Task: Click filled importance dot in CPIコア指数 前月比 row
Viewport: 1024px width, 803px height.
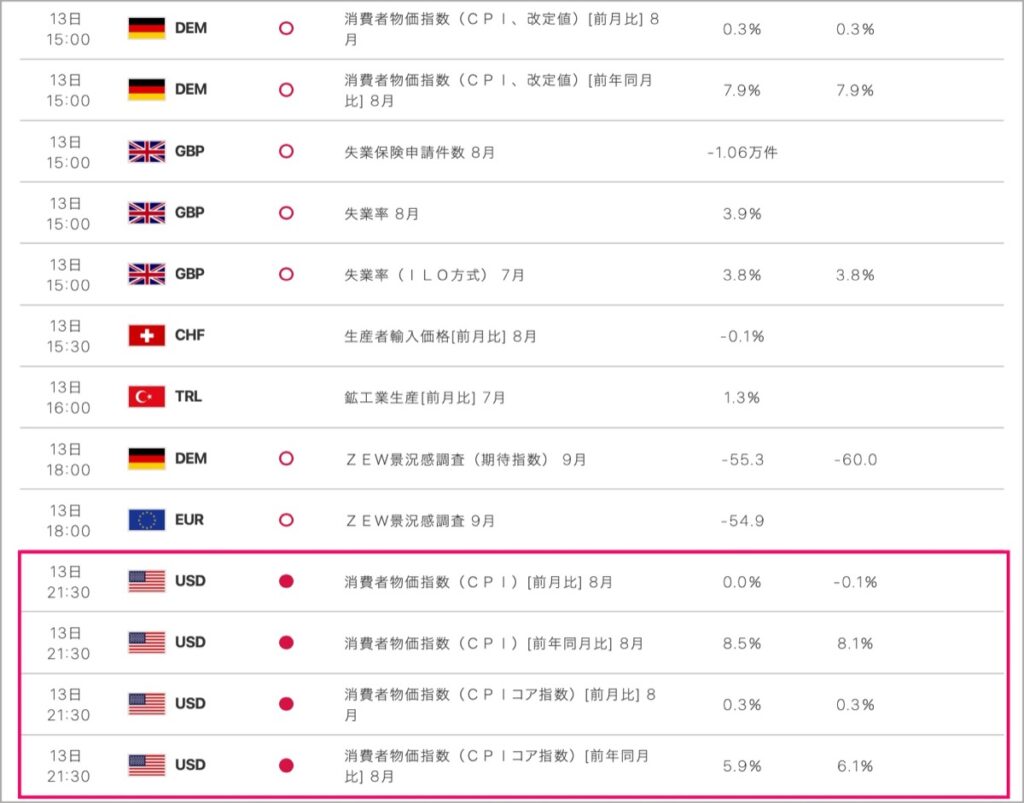Action: (286, 704)
